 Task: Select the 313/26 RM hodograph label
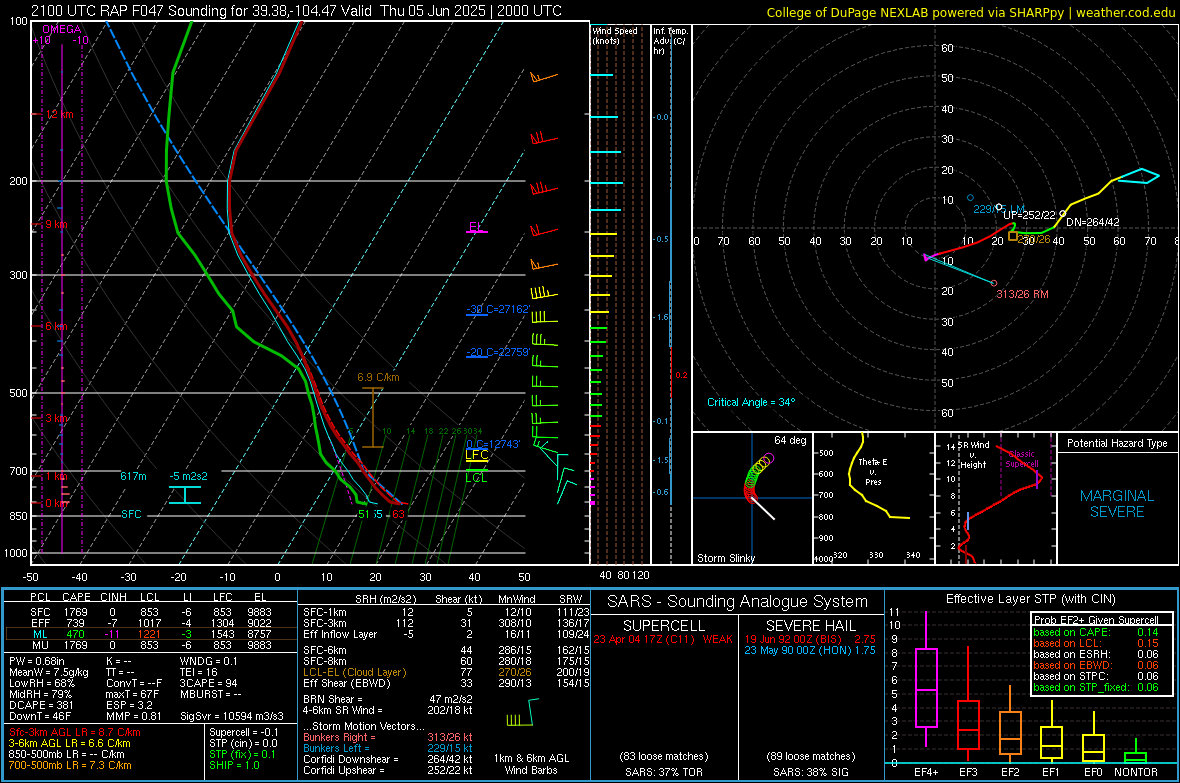1022,294
